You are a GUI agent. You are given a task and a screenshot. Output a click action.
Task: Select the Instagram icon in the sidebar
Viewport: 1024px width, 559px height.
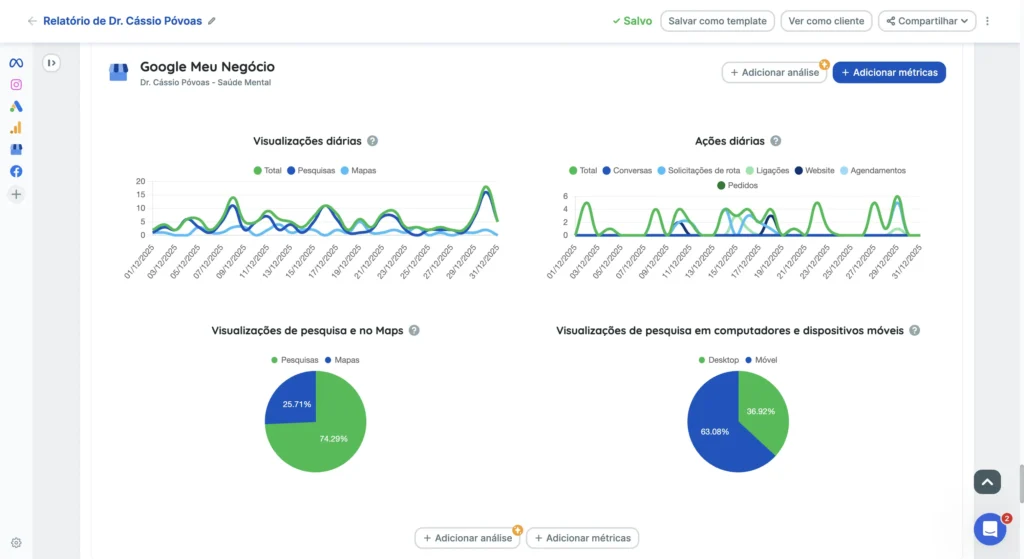[16, 85]
